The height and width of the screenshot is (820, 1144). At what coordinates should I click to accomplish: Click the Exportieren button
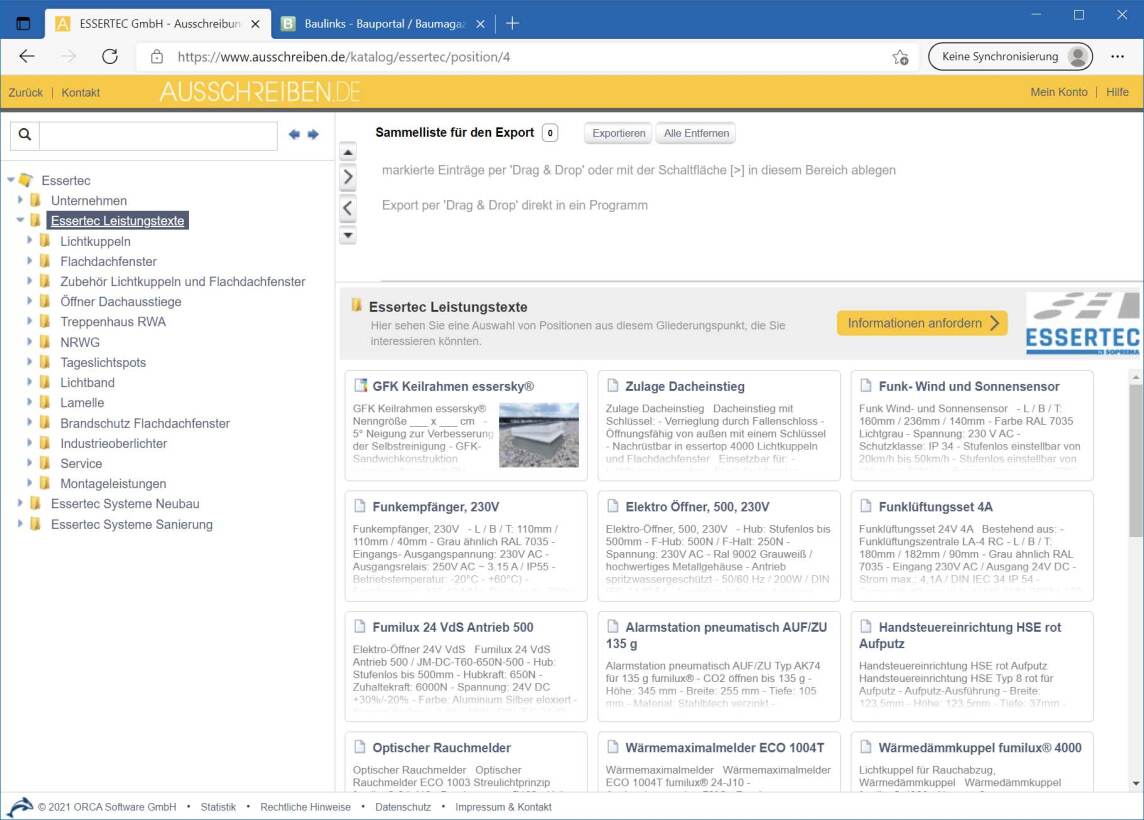(x=619, y=134)
